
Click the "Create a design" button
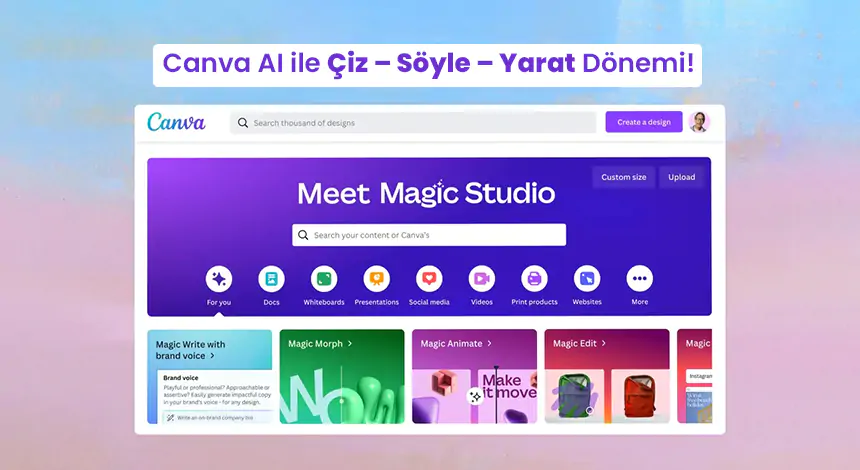point(644,122)
